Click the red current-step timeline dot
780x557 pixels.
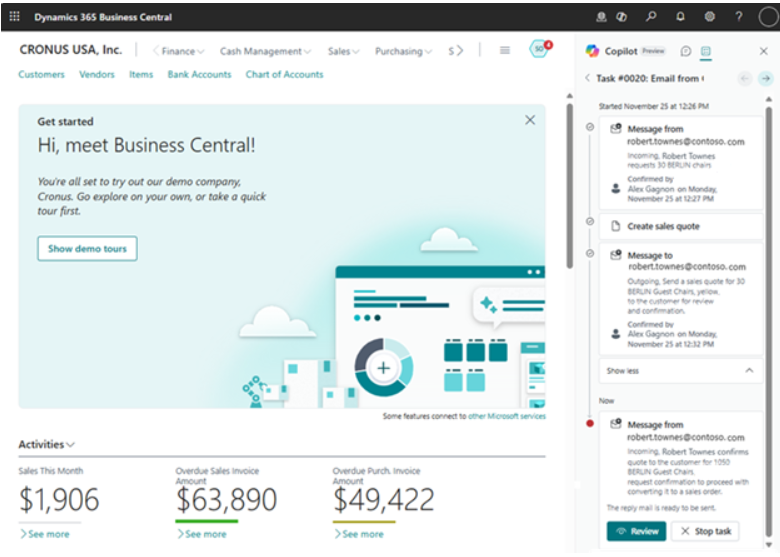tap(590, 424)
